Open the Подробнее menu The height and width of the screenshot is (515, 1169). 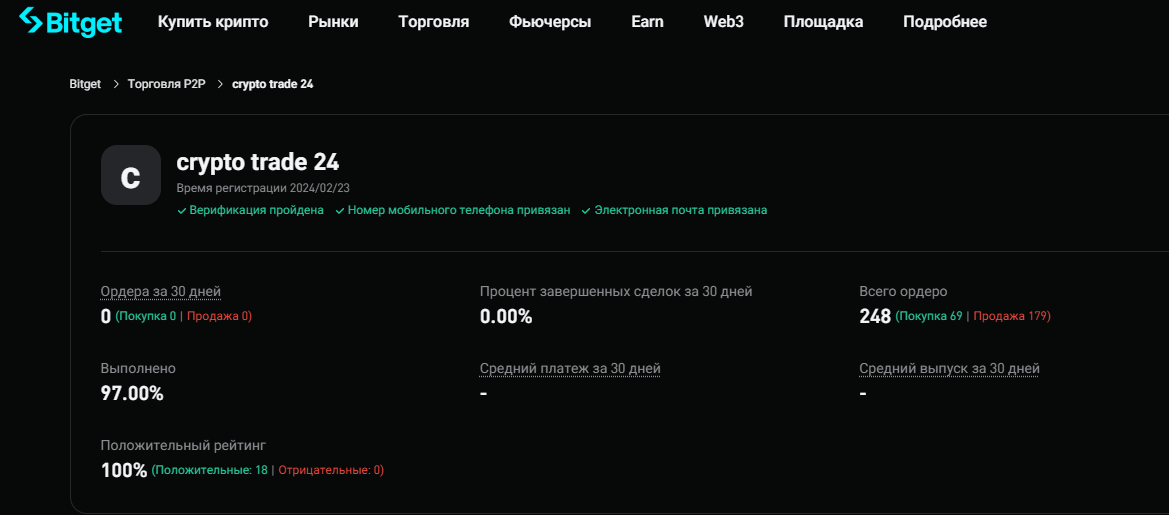click(945, 22)
